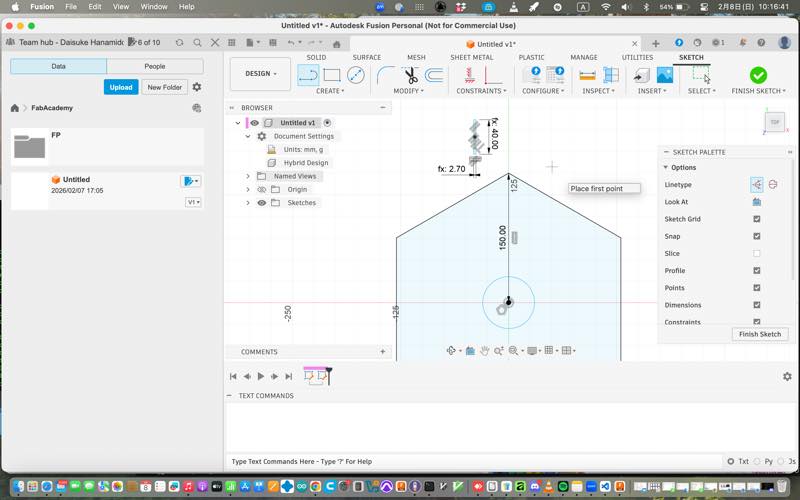Image resolution: width=800 pixels, height=500 pixels.
Task: Click the green Finish Sketch checkmark
Action: (758, 75)
